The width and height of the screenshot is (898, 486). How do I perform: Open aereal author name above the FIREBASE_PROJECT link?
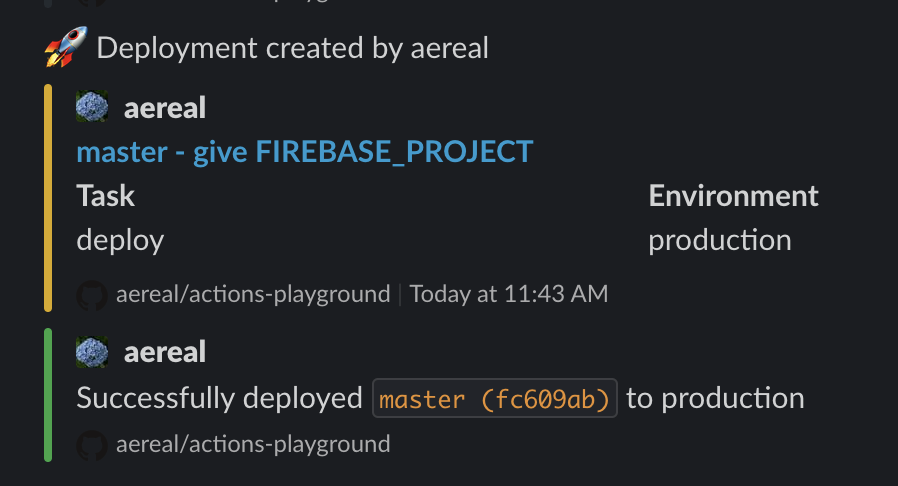click(165, 108)
